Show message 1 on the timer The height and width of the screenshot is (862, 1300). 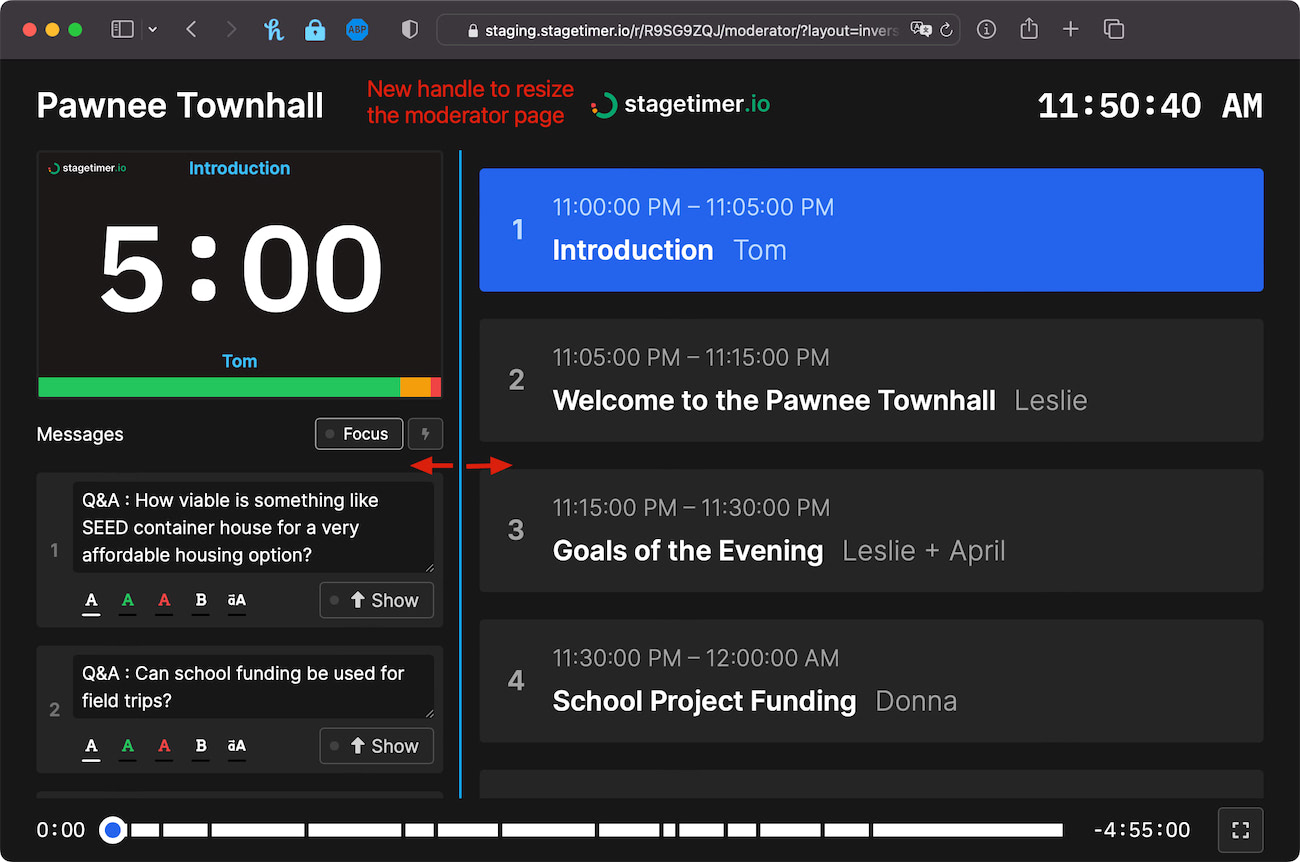(376, 601)
